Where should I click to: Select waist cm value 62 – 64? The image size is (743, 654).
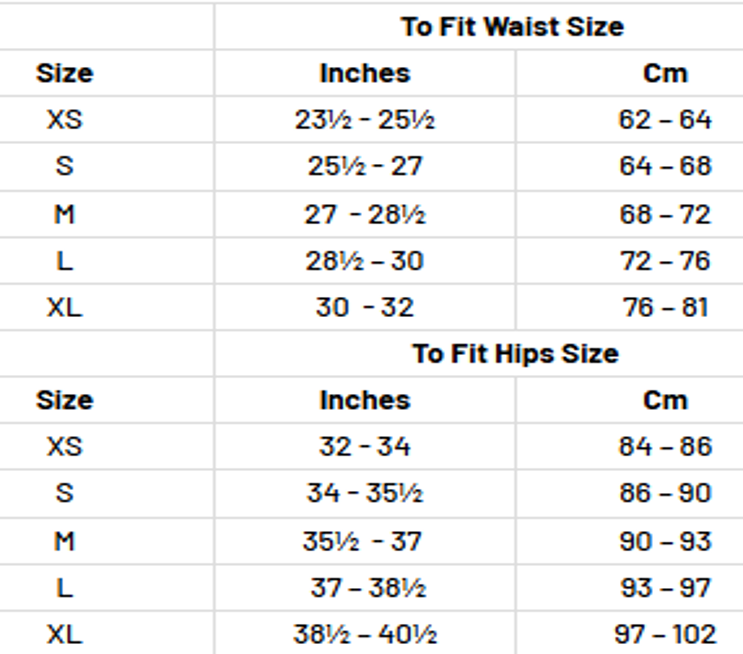[665, 119]
